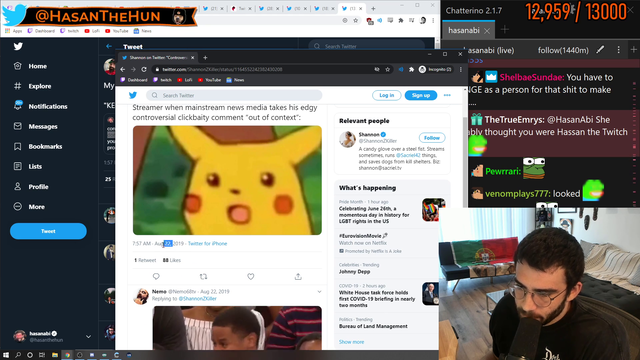Expand the chevron menu on Nemo's reply
Viewport: 640px width, 360px height.
(319, 292)
